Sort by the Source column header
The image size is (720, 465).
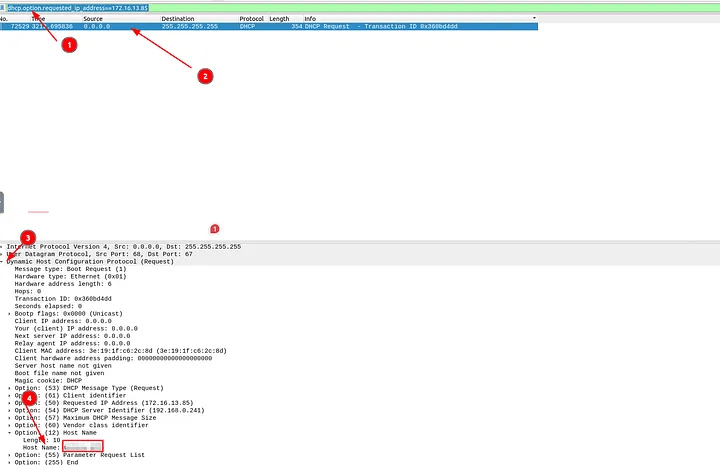click(x=93, y=18)
